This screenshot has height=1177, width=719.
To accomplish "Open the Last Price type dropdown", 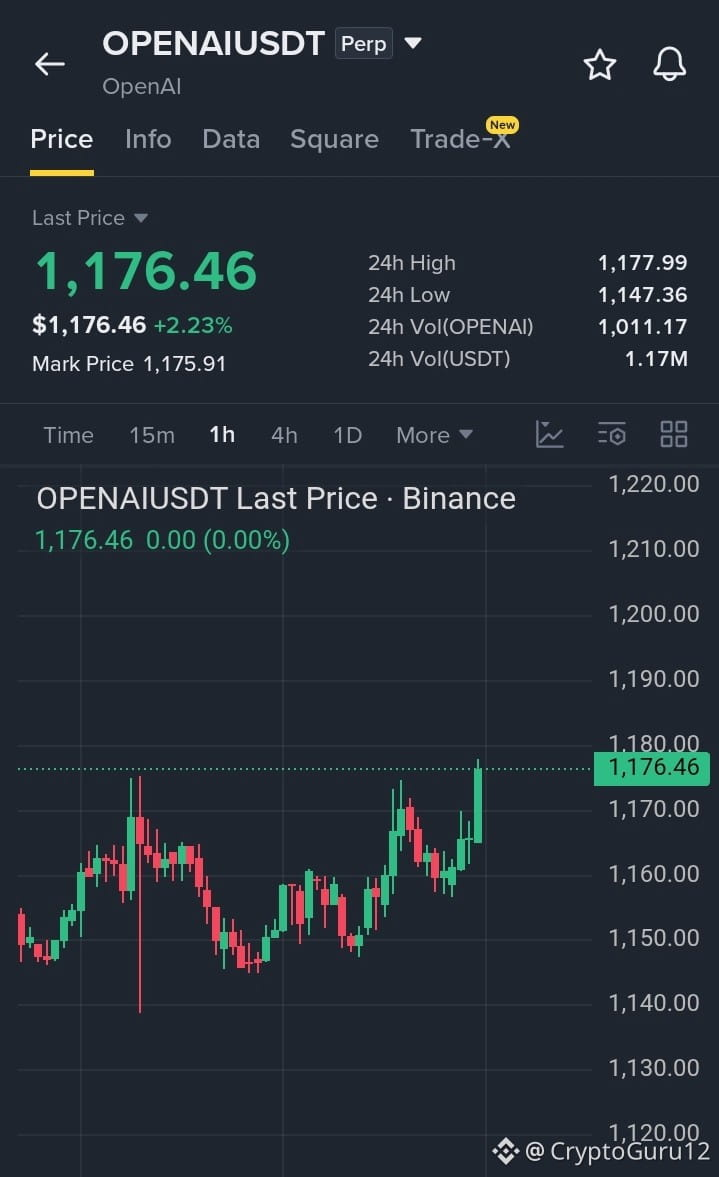I will [90, 218].
